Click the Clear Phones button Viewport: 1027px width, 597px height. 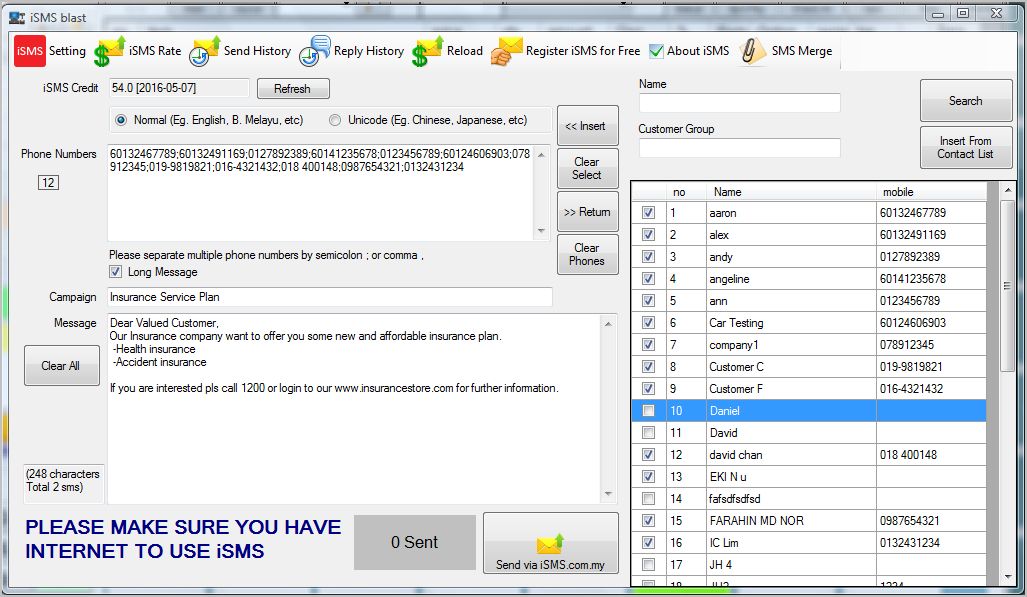point(588,254)
